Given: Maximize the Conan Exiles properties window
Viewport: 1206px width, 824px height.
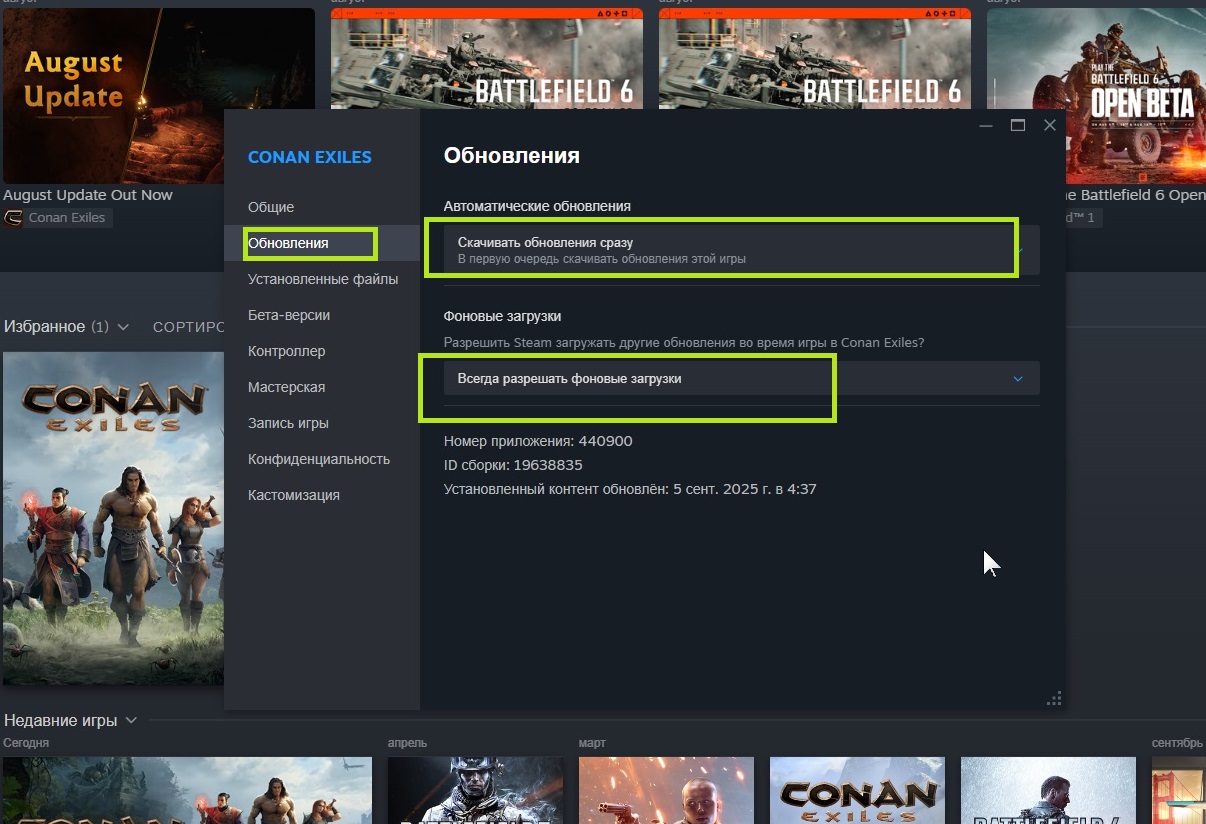Looking at the screenshot, I should pyautogui.click(x=1018, y=125).
